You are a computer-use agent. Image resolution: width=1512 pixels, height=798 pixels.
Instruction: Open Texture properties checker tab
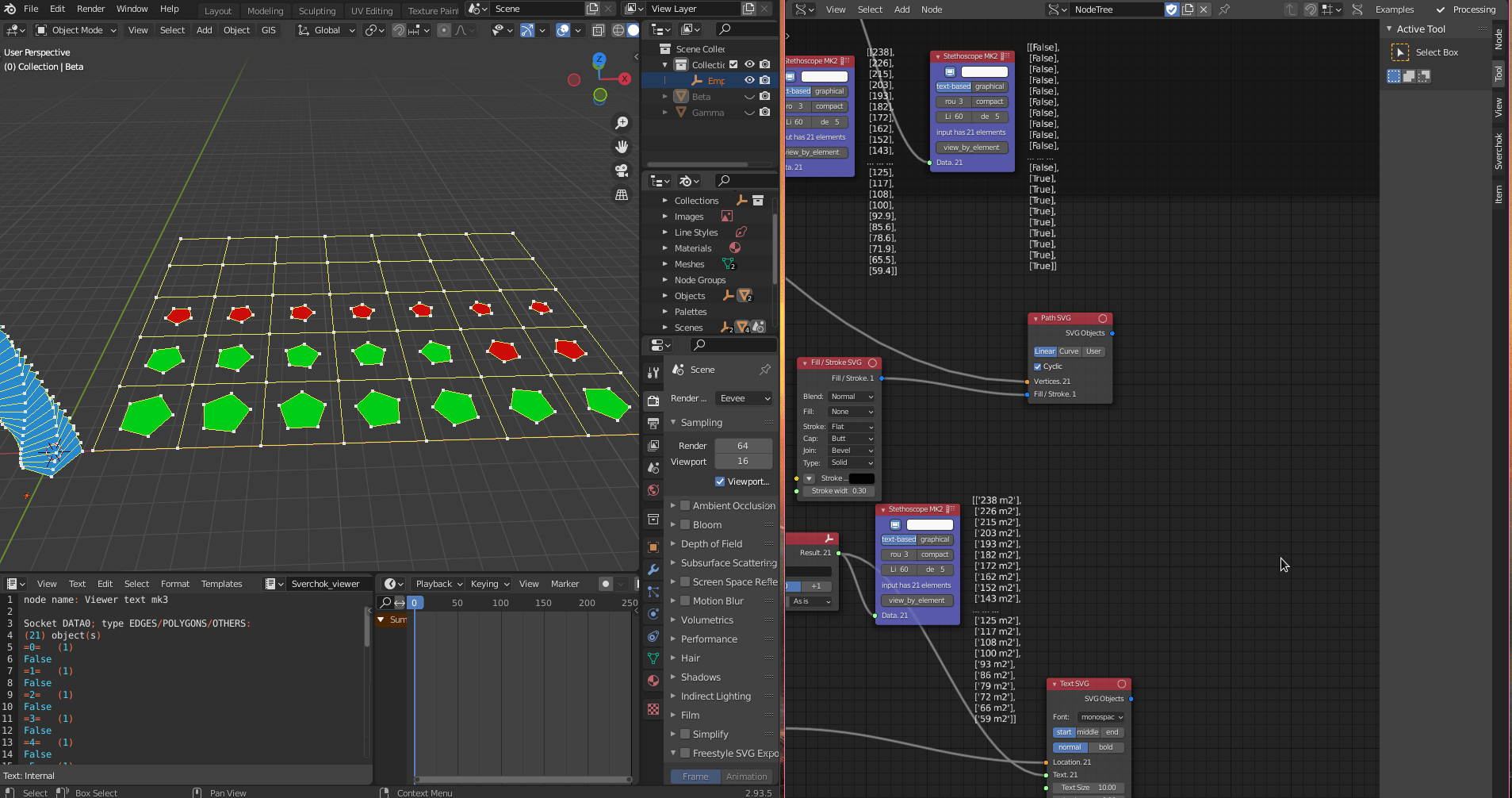click(x=653, y=708)
